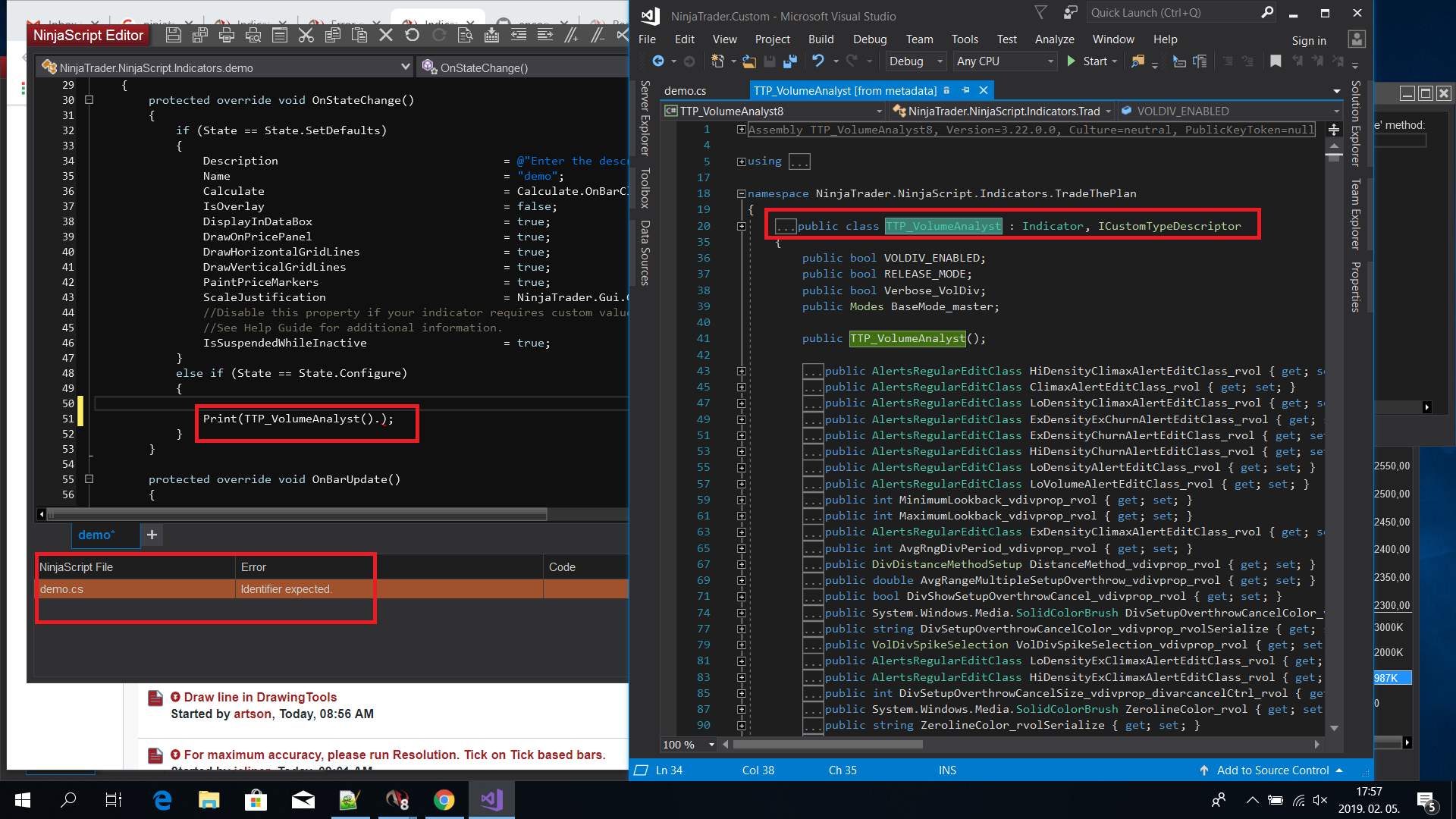Toggle bookmark on current line
The image size is (1456, 819).
coord(1276,61)
